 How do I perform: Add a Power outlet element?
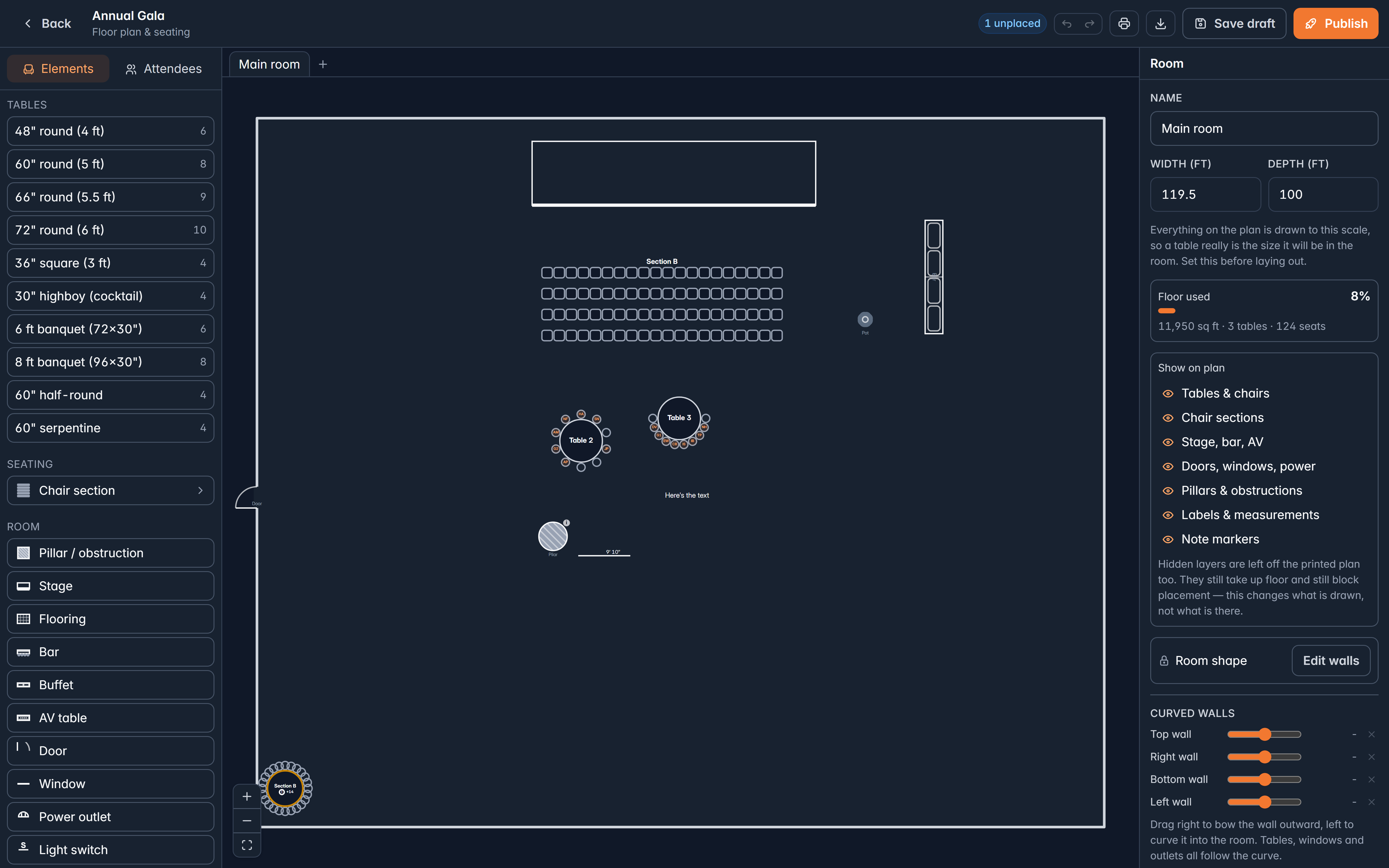pyautogui.click(x=110, y=817)
